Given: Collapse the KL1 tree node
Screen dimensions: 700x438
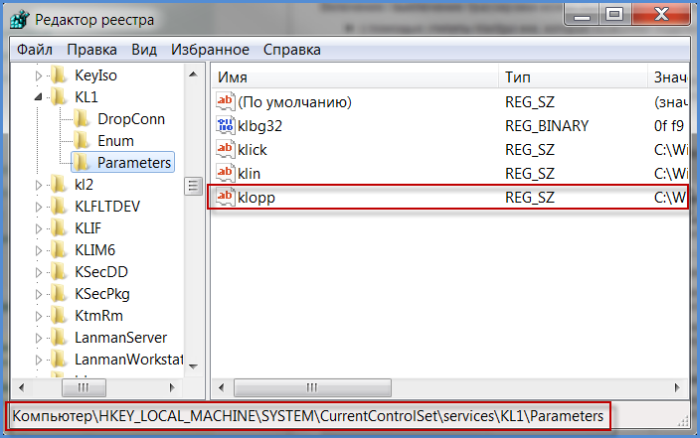Looking at the screenshot, I should click(39, 97).
